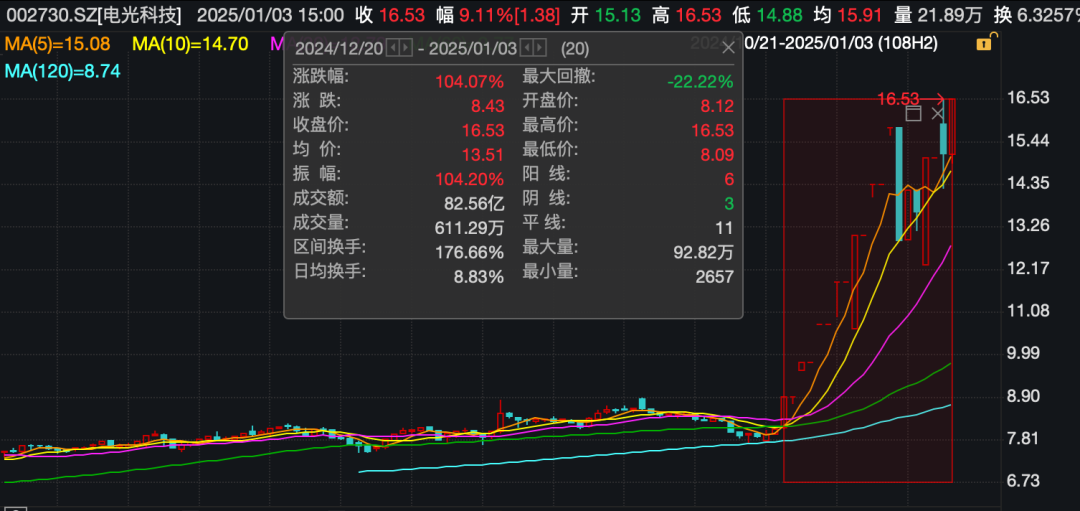Image resolution: width=1080 pixels, height=511 pixels.
Task: Click the 涨跌幅 104.07% value in the popup
Action: [x=469, y=81]
